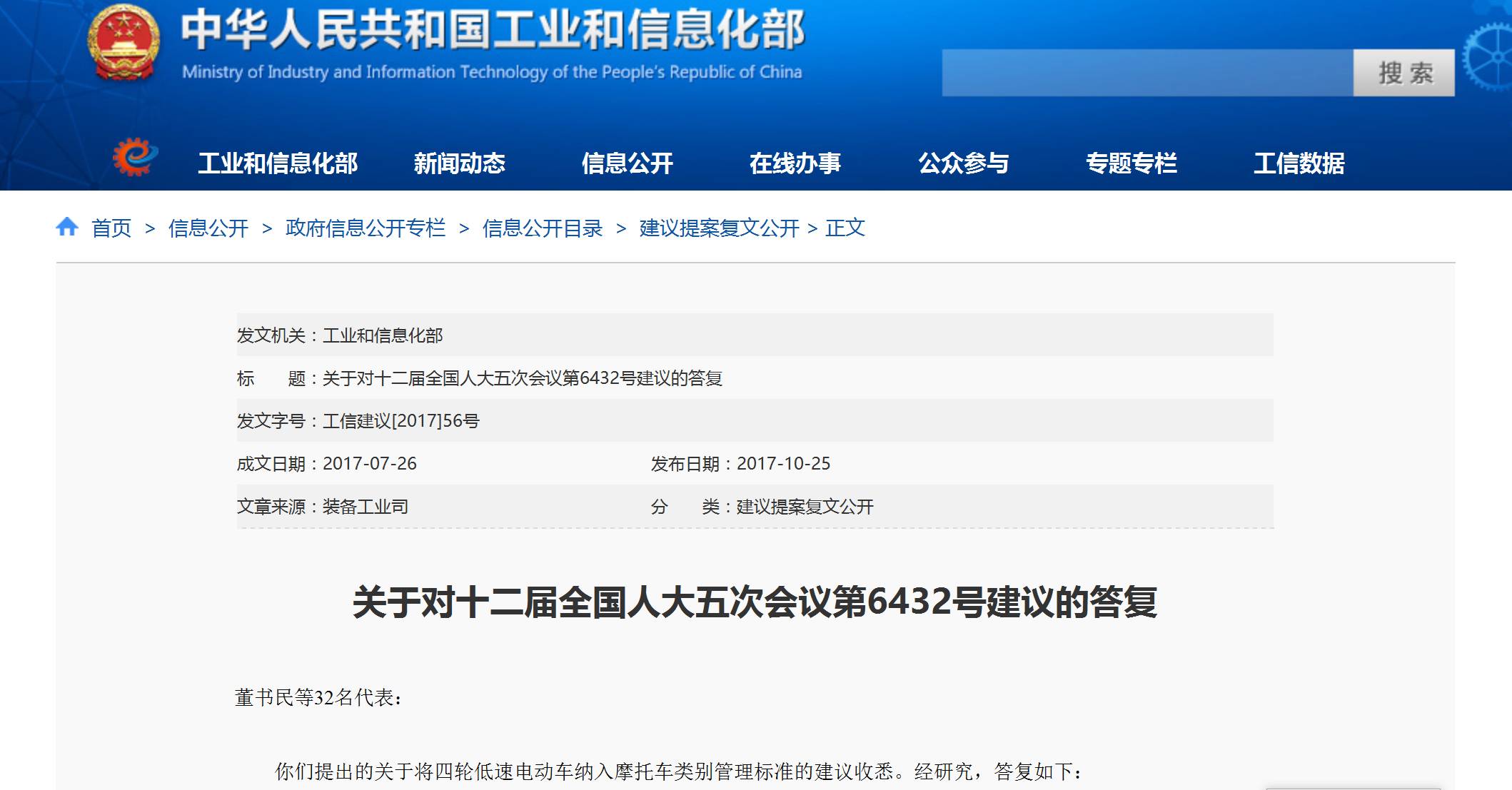Open the 工业和信息化部 menu
Image resolution: width=1512 pixels, height=790 pixels.
(x=278, y=163)
